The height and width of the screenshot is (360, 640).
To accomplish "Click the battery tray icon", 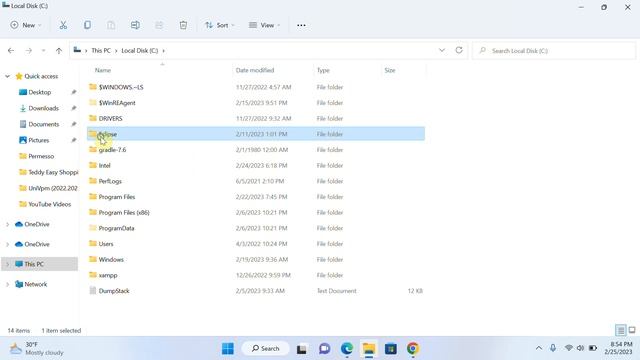I will tap(593, 348).
